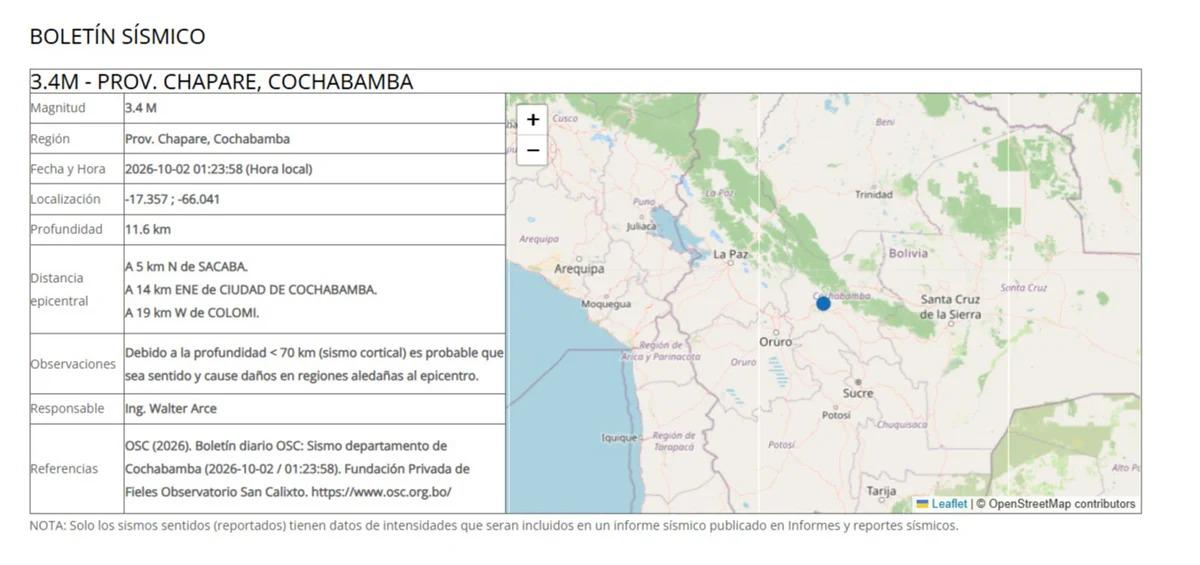Select the Magnitud row label
This screenshot has height=565, width=1200.
pos(58,108)
